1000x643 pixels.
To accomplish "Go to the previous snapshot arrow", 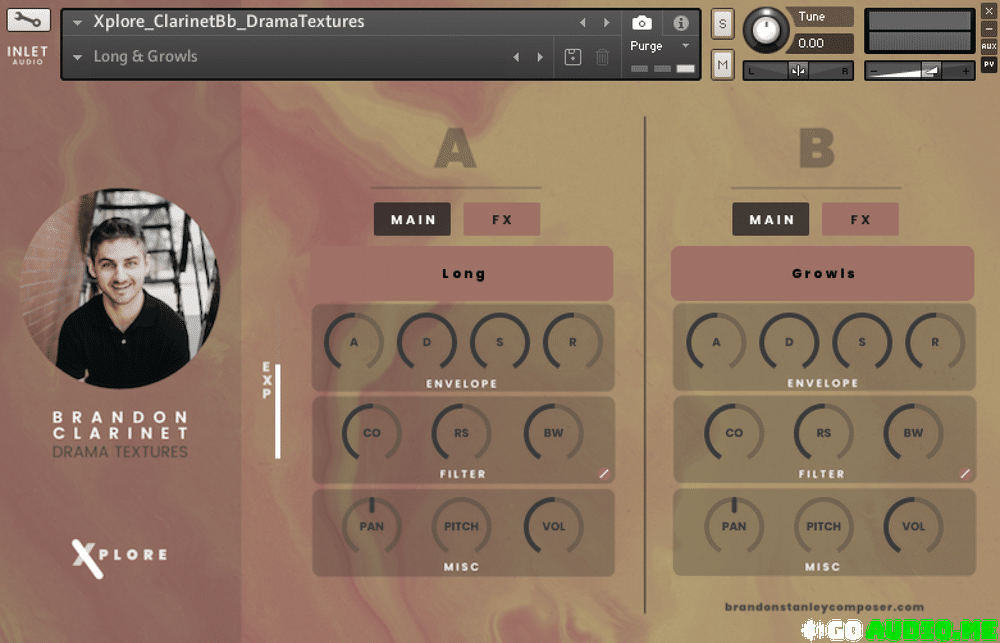I will click(x=517, y=57).
